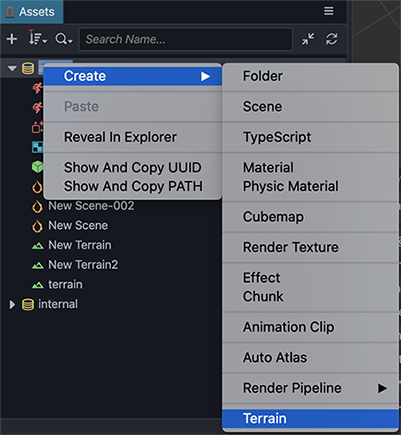
Task: Select New Scene asset
Action: tap(78, 225)
